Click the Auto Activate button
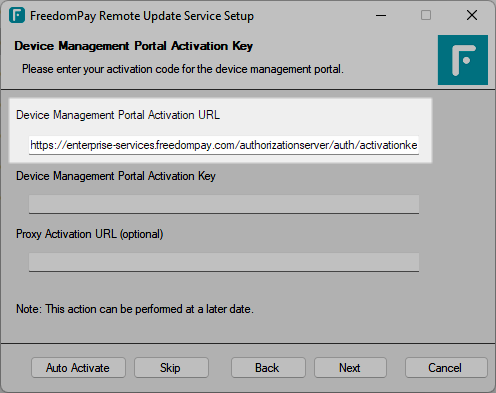The image size is (496, 393). tap(78, 368)
